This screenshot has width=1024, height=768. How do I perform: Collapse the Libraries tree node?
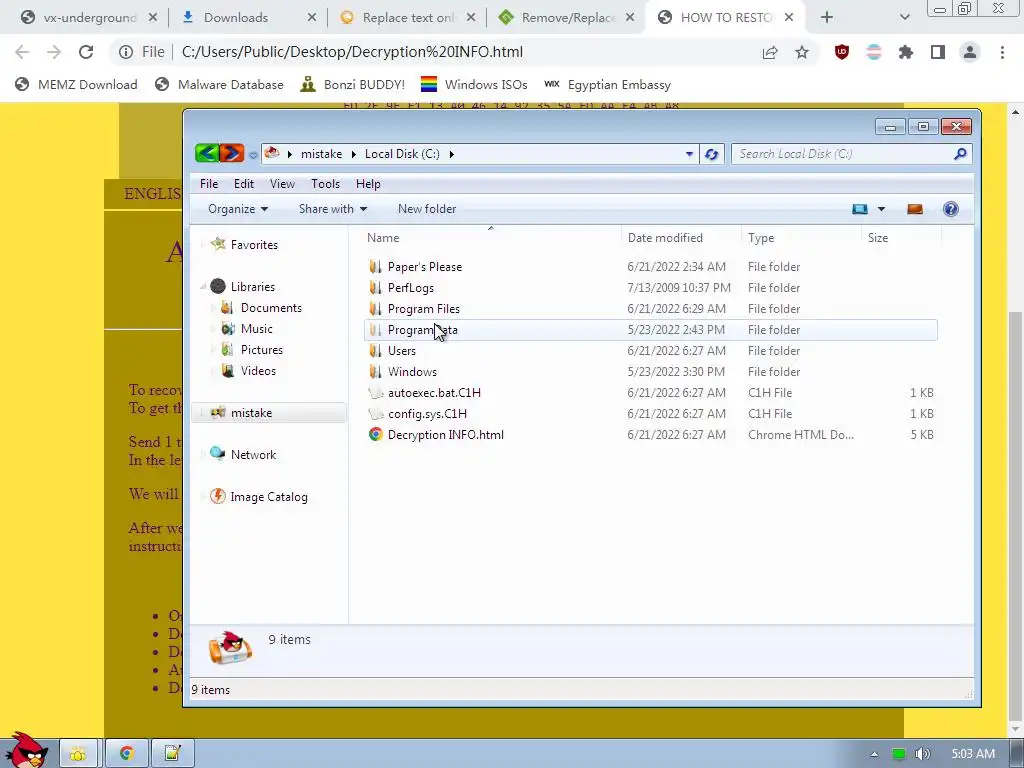(x=203, y=287)
